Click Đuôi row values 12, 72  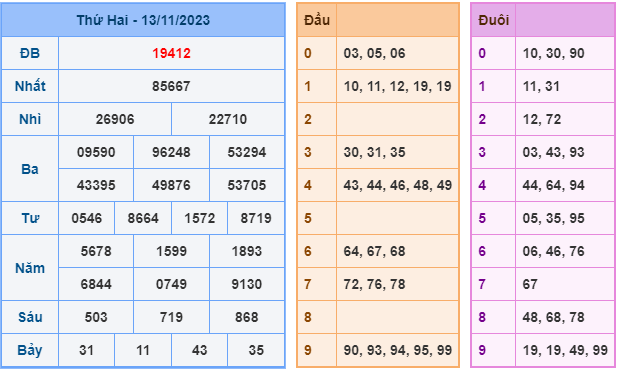(x=541, y=119)
